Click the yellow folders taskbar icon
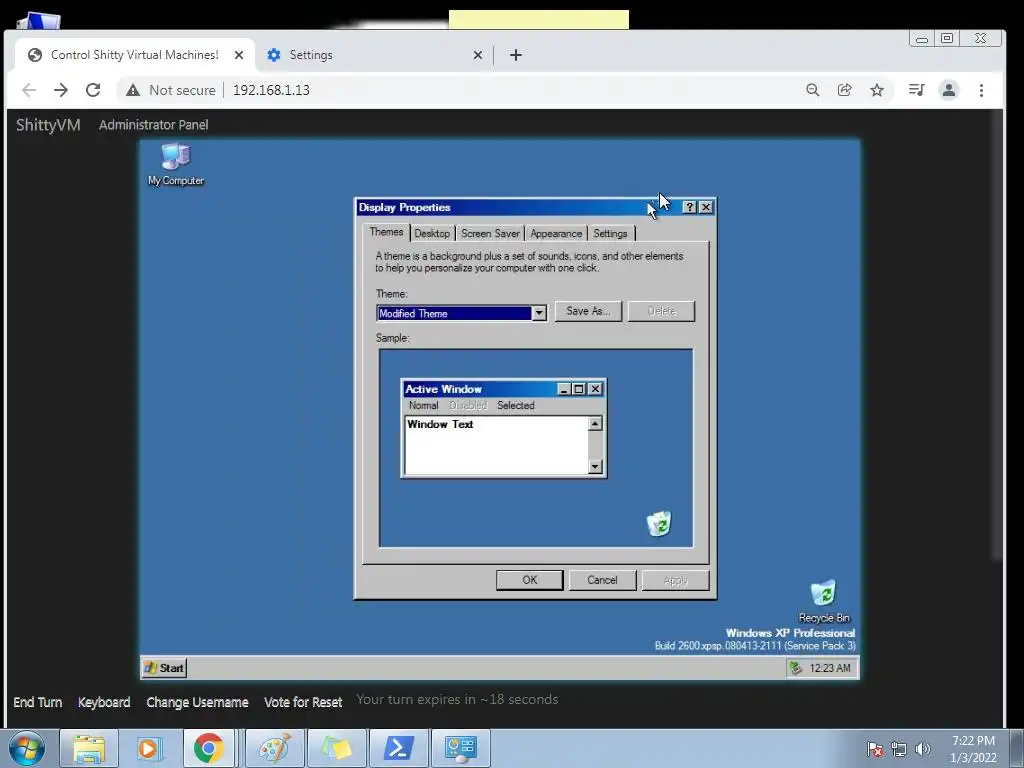Viewport: 1024px width, 768px height. [x=337, y=748]
